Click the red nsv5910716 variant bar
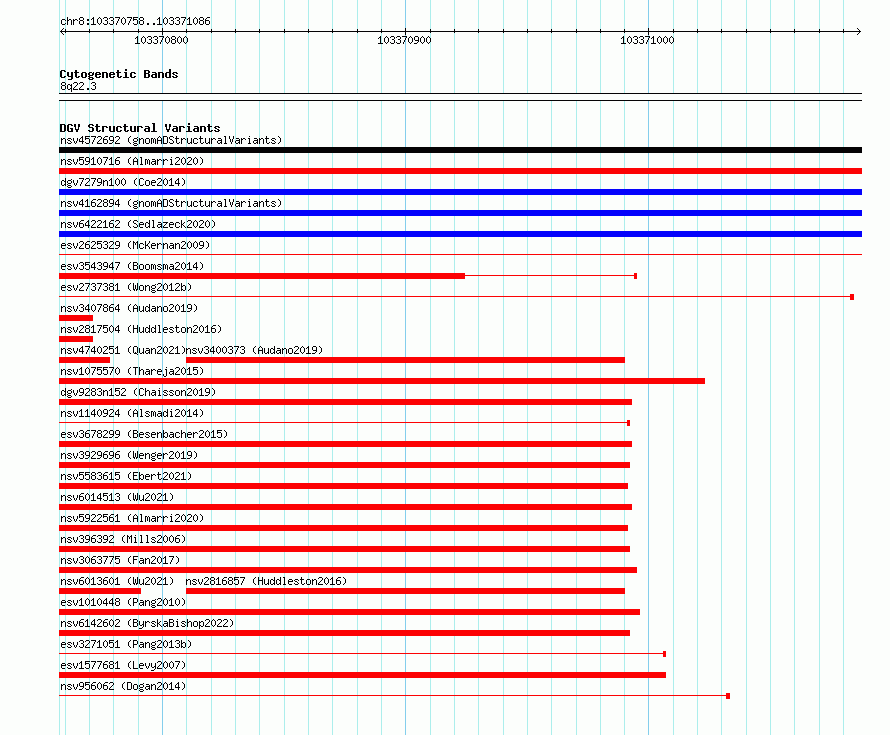Viewport: 890px width, 735px height. pos(460,171)
